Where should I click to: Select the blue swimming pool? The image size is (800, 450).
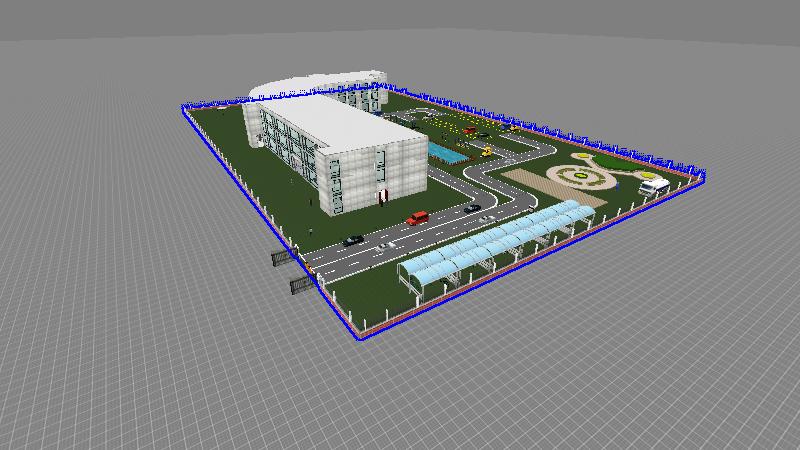click(446, 152)
